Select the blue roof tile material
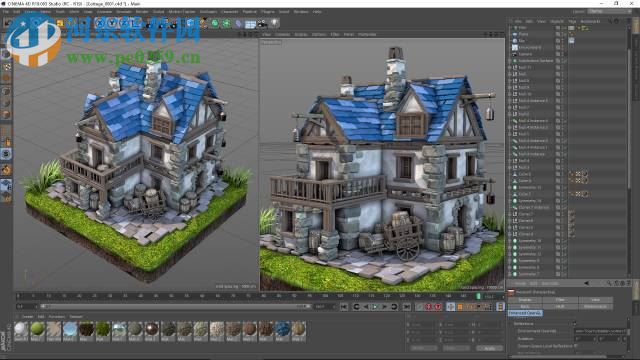This screenshot has height=360, width=640. (282, 330)
